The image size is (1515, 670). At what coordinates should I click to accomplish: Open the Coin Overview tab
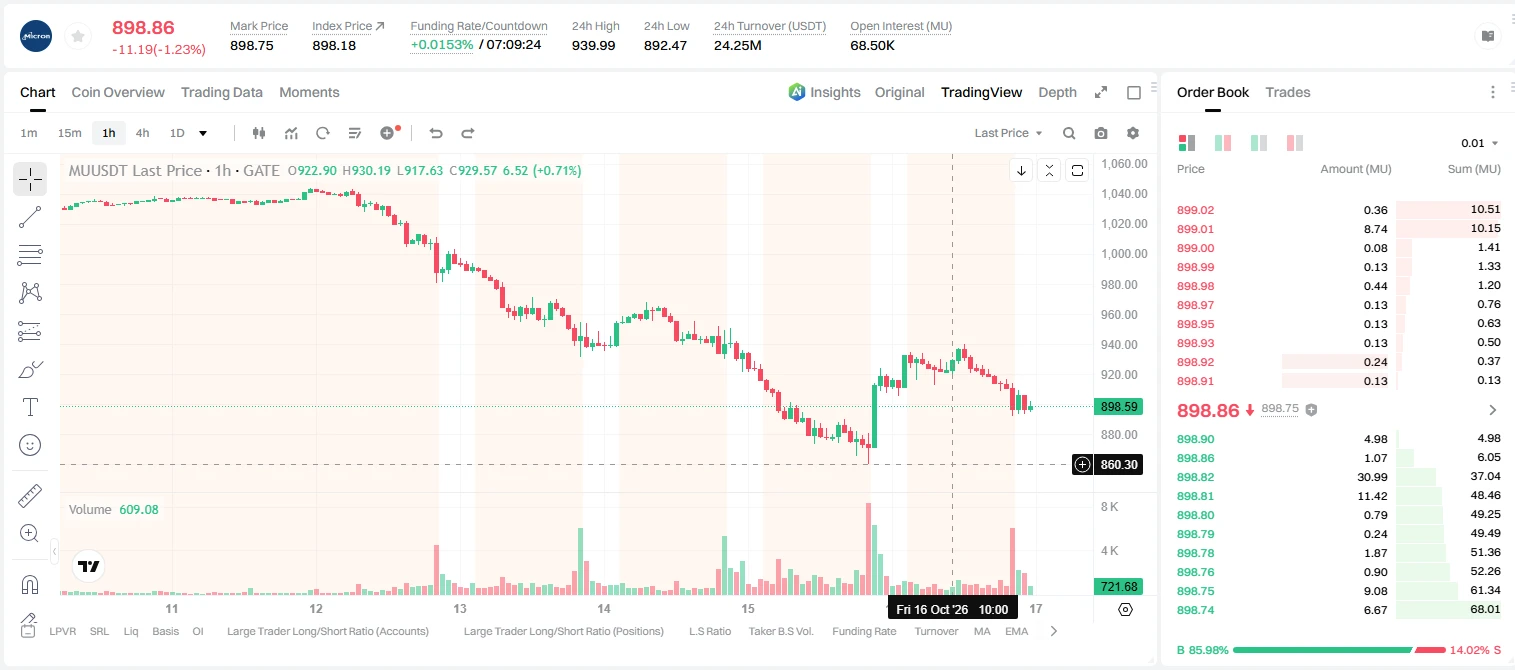pyautogui.click(x=118, y=92)
